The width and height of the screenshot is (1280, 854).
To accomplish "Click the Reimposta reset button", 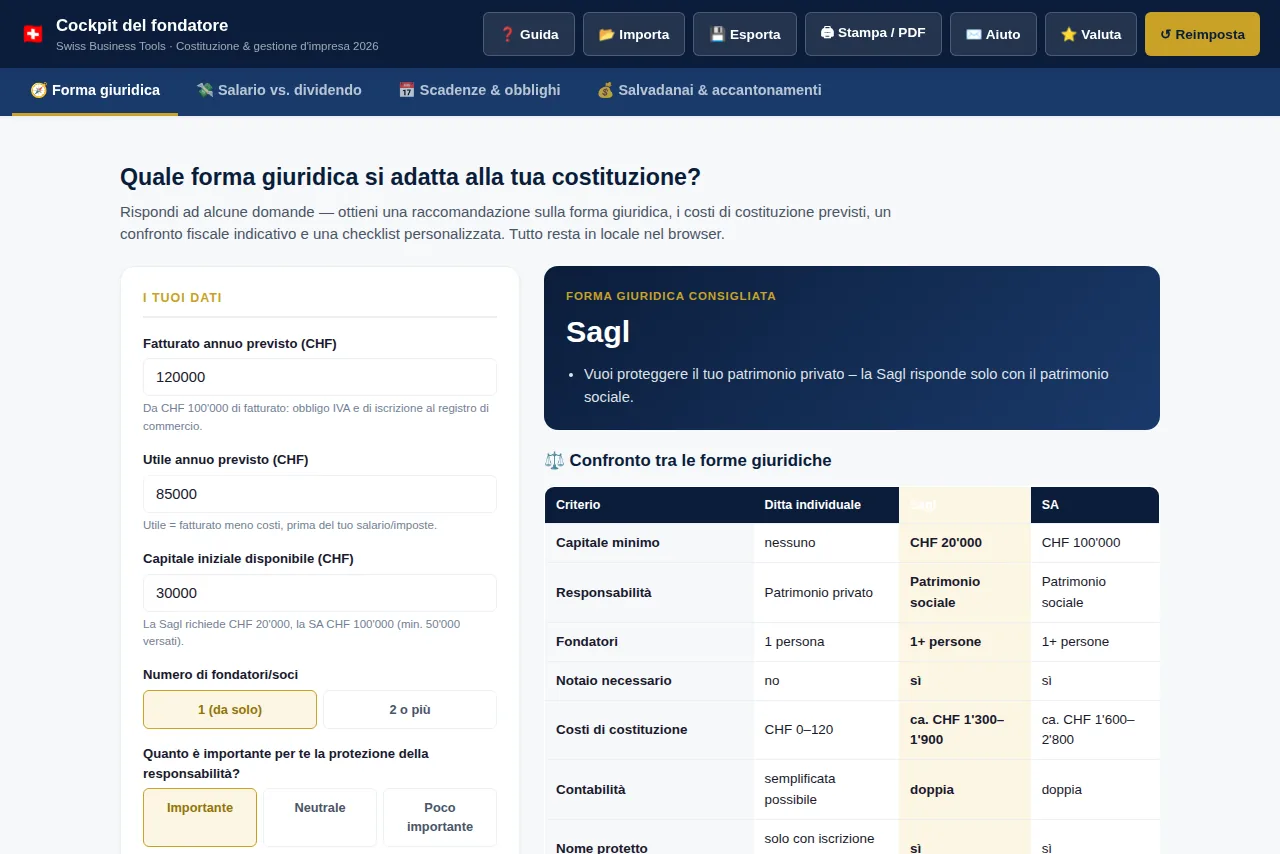I will coord(1202,34).
